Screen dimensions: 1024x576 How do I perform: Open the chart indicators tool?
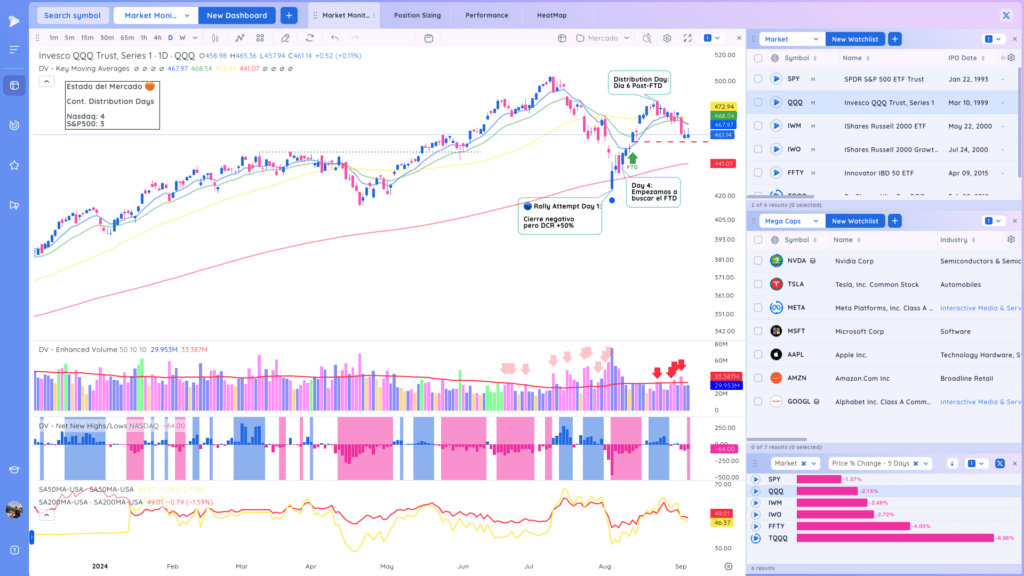[240, 38]
